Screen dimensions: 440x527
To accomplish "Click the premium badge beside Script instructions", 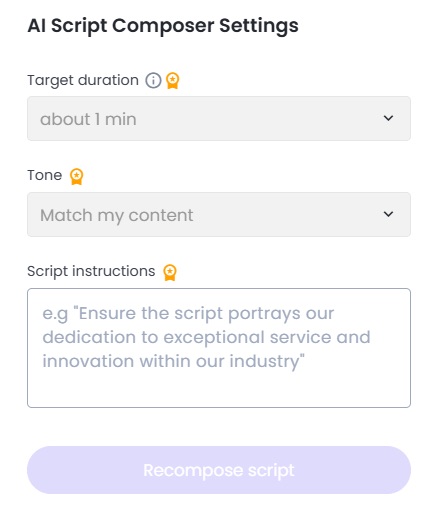I will [170, 272].
